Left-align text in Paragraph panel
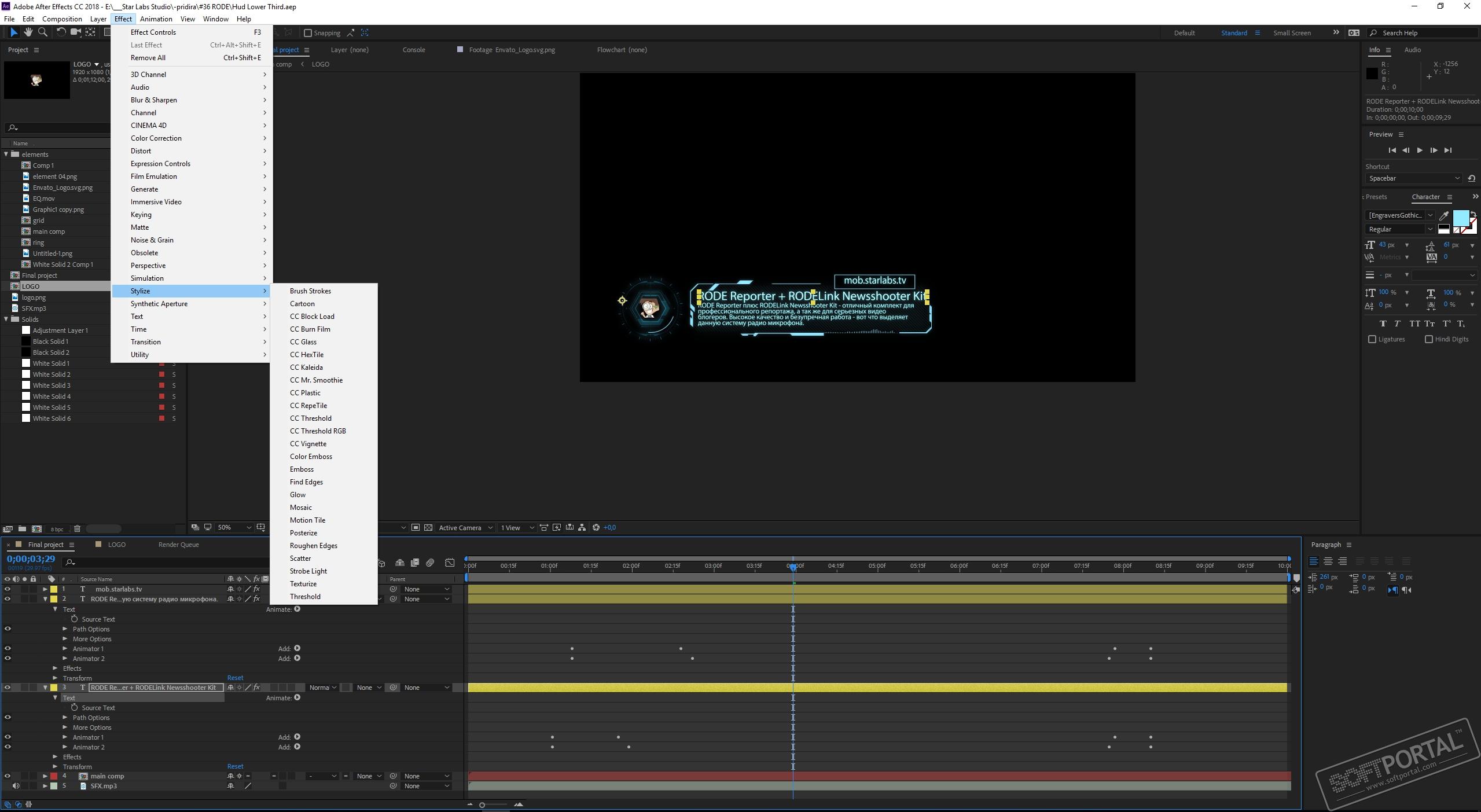 pos(1314,561)
